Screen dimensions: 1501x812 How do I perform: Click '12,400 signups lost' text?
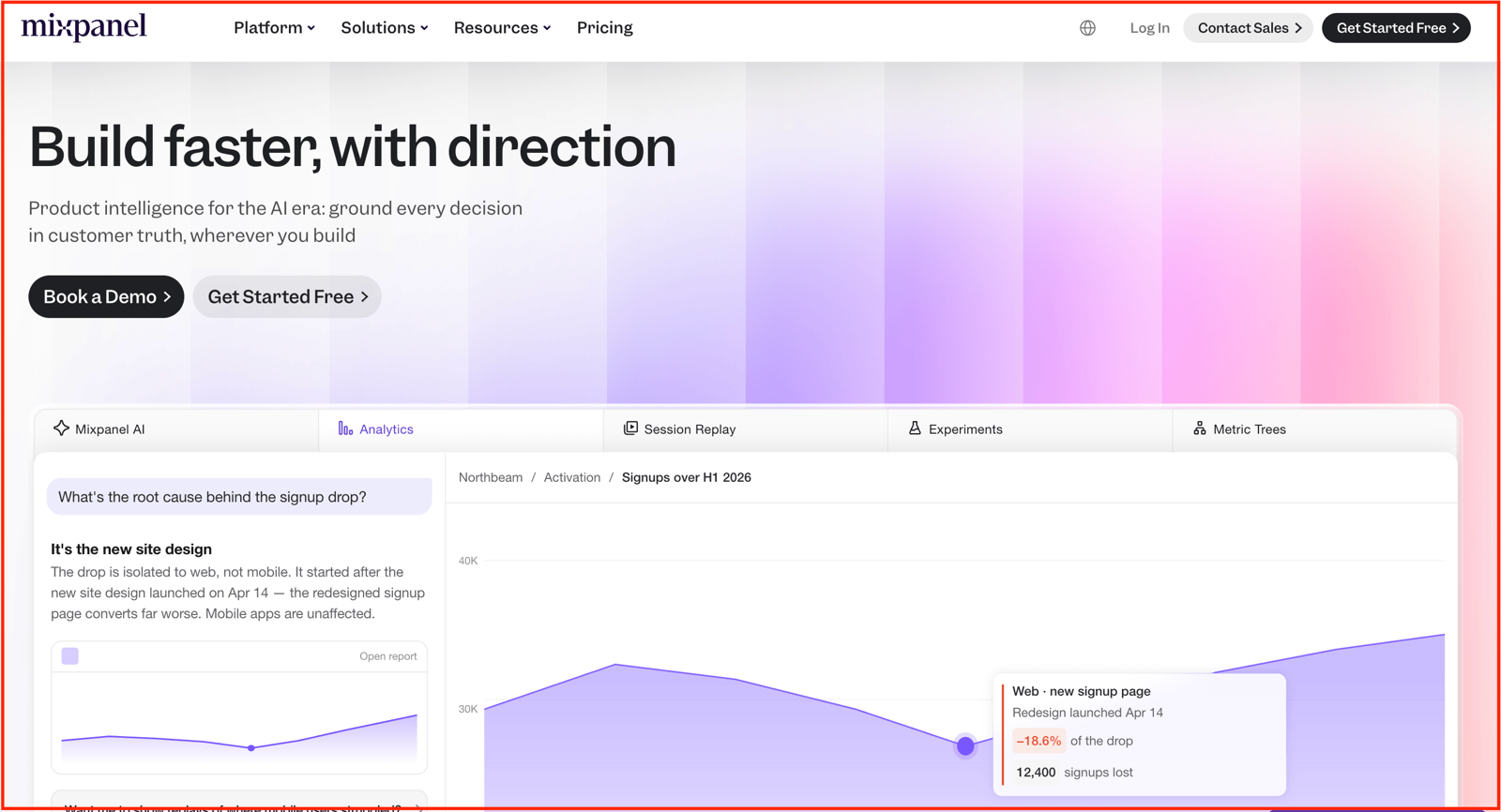pos(1074,773)
